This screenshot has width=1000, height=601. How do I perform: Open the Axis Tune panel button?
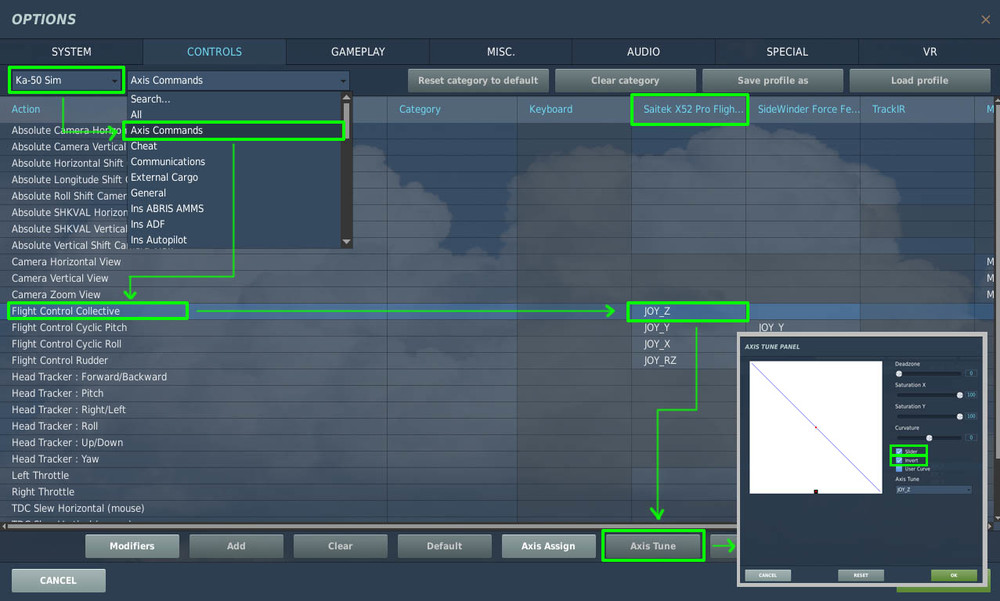click(653, 546)
